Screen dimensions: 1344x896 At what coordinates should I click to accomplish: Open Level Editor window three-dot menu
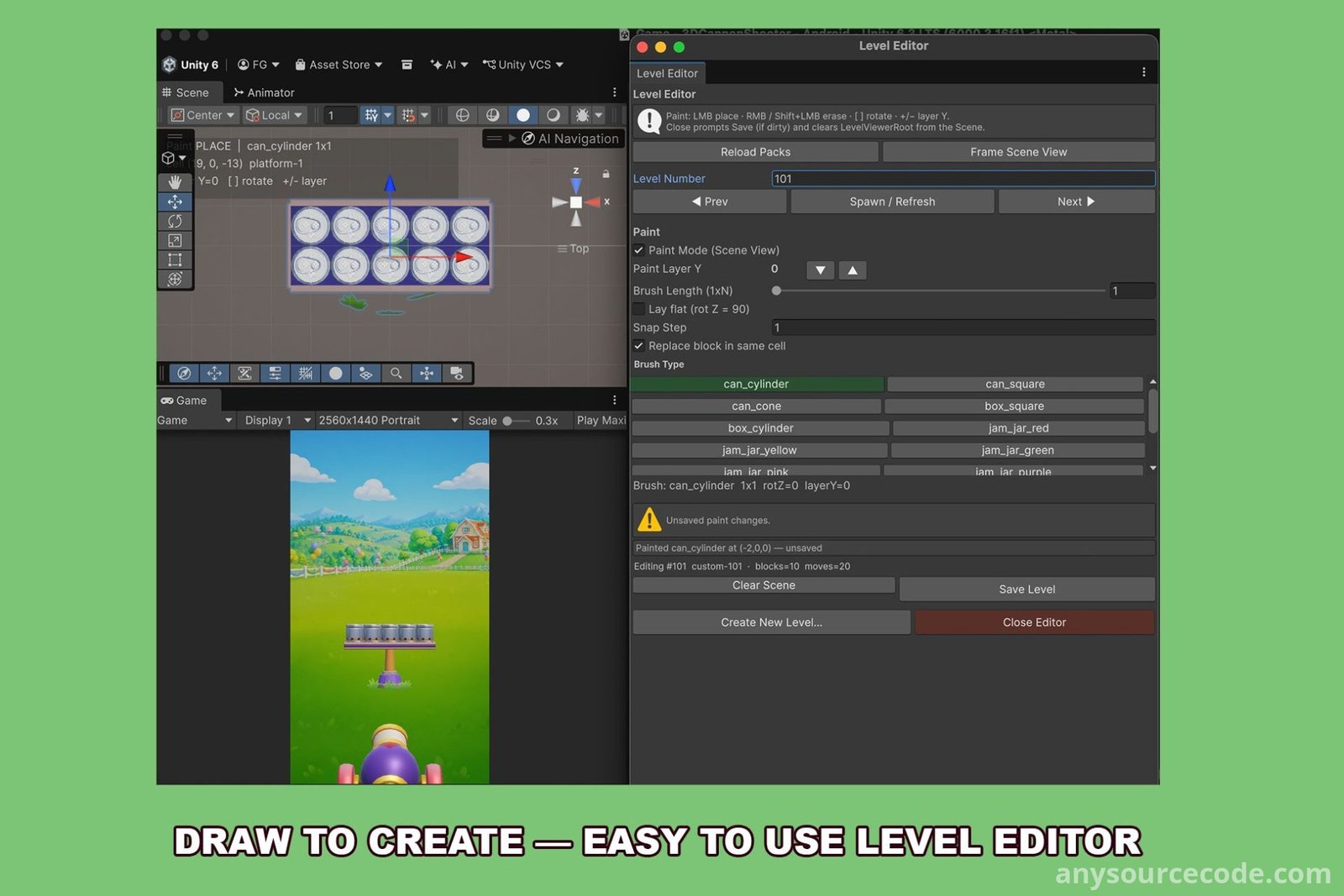(x=1143, y=72)
